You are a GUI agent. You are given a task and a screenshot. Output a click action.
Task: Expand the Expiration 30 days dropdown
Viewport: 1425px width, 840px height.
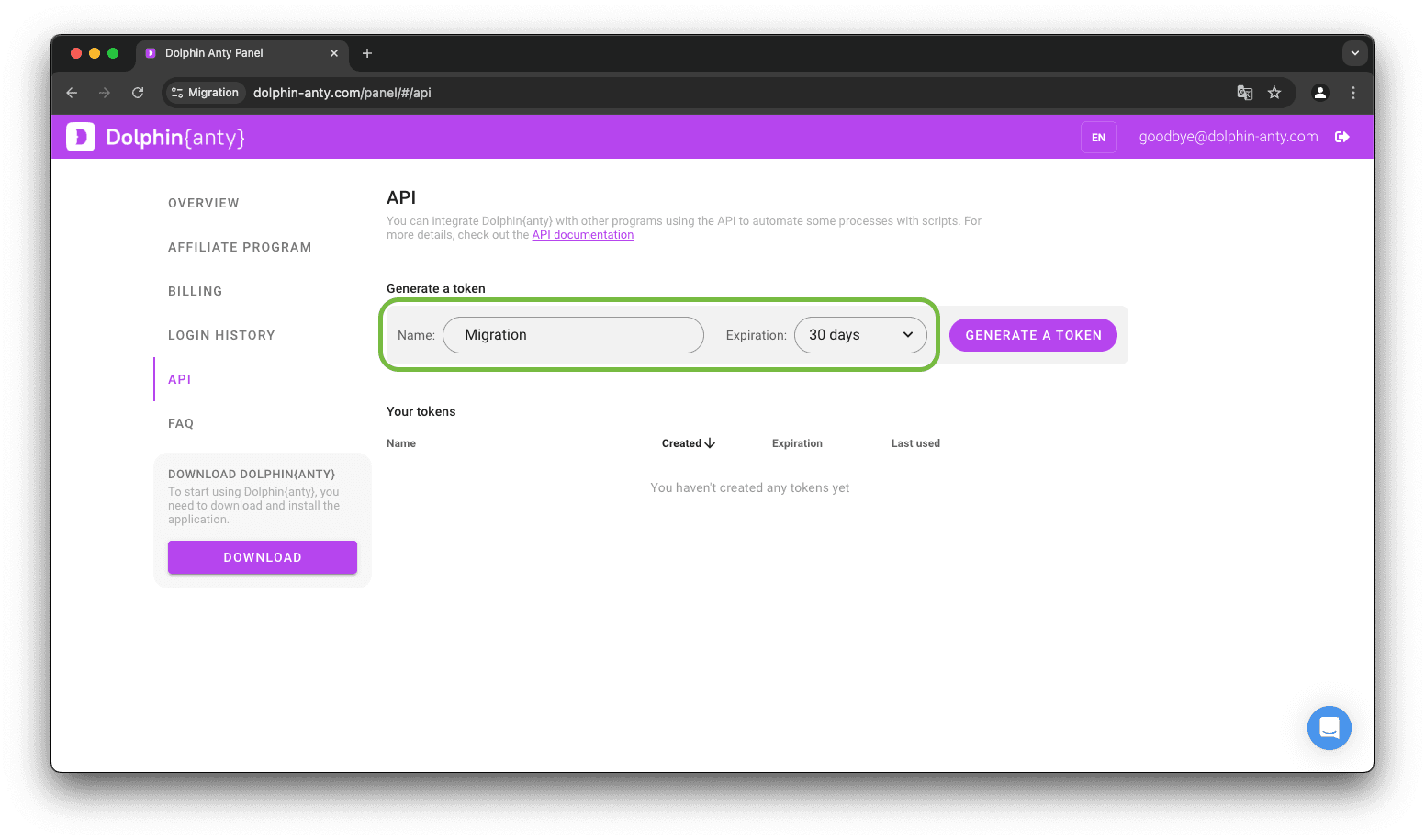click(x=860, y=335)
